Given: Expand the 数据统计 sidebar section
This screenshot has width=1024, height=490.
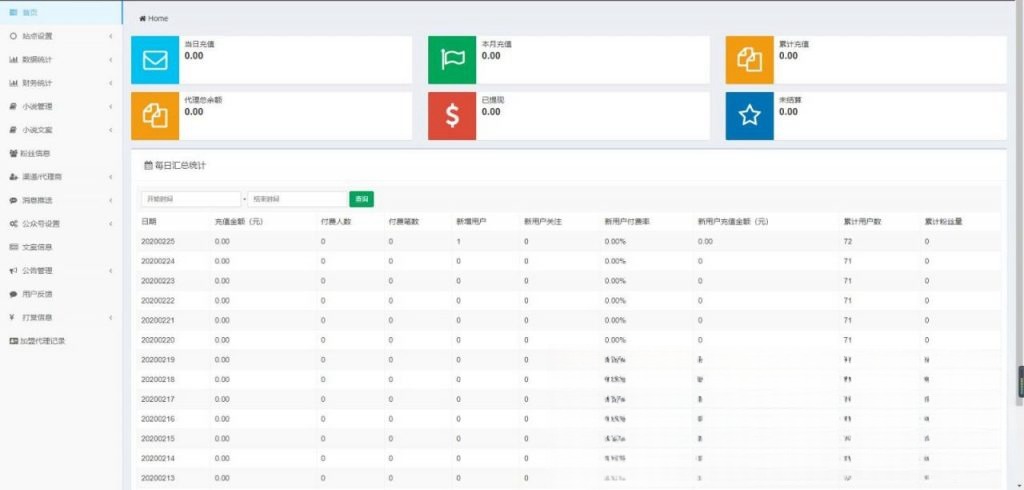Looking at the screenshot, I should pyautogui.click(x=58, y=59).
